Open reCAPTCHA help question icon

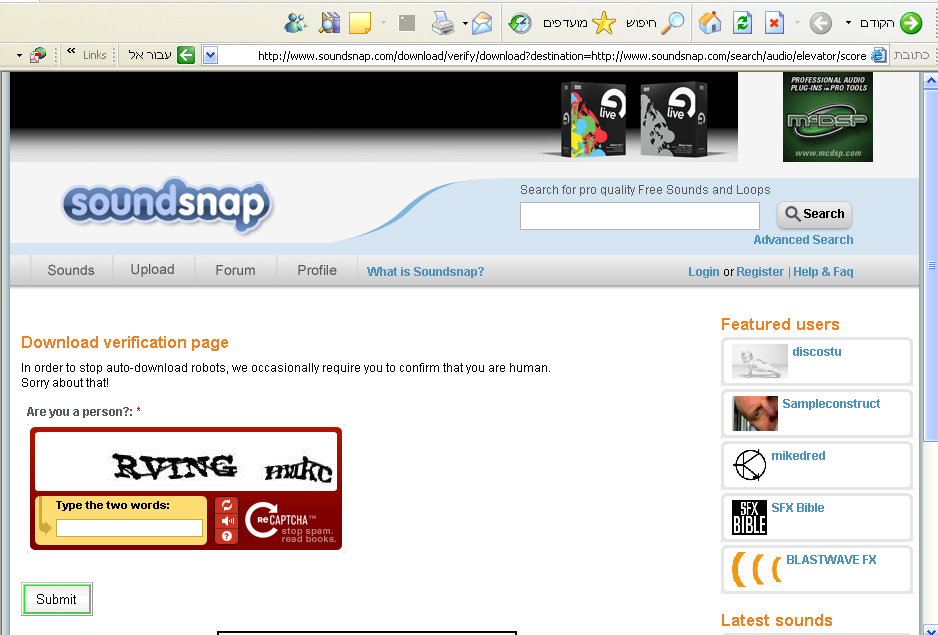(227, 536)
